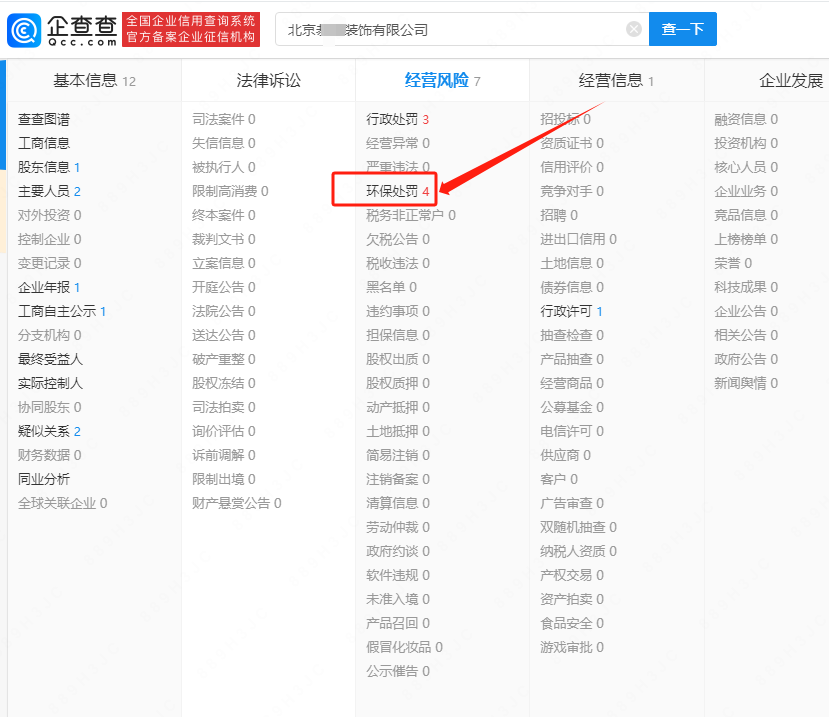Click 科技成果 0
Viewport: 829px width, 717px height.
coord(746,288)
